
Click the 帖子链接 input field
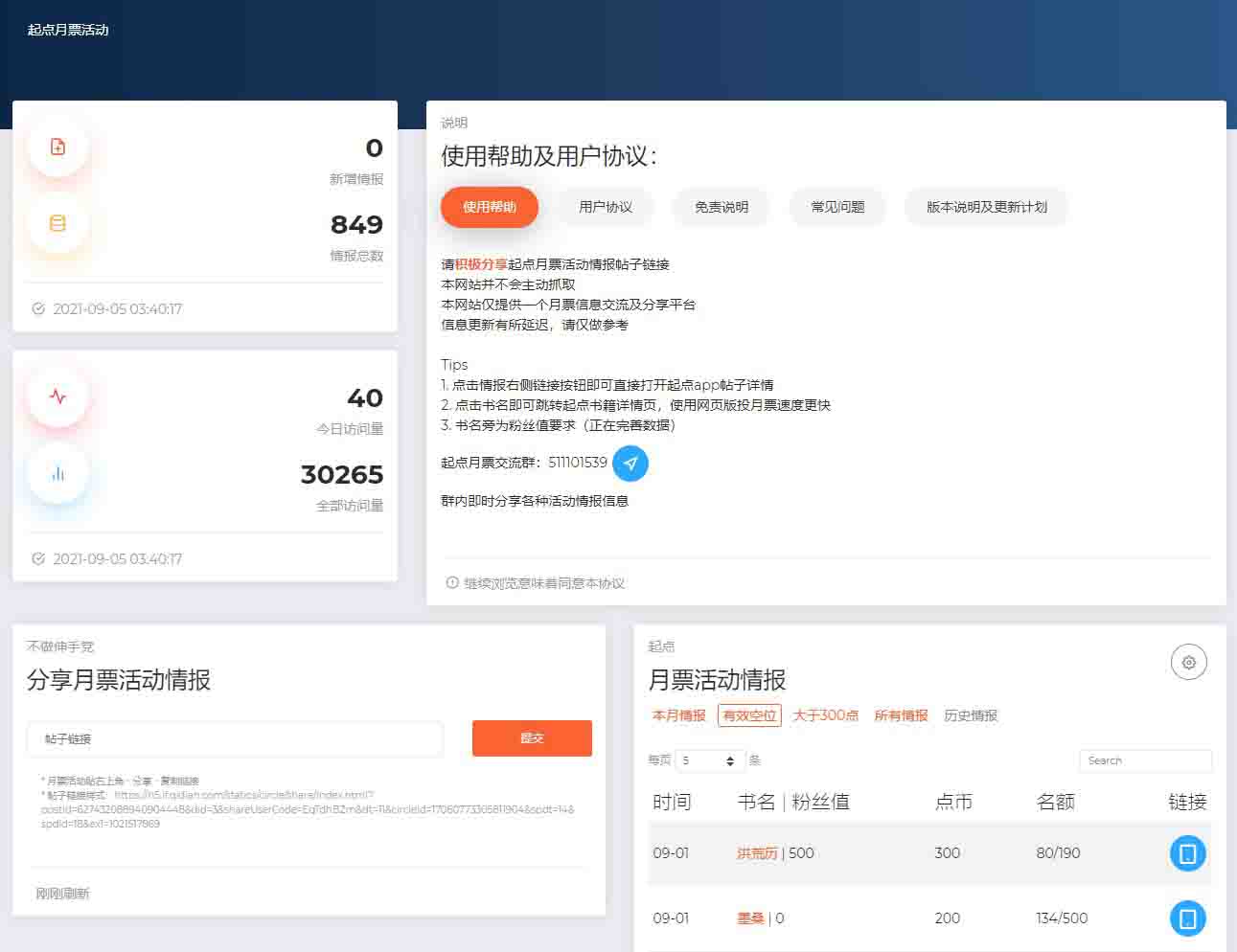(x=235, y=739)
